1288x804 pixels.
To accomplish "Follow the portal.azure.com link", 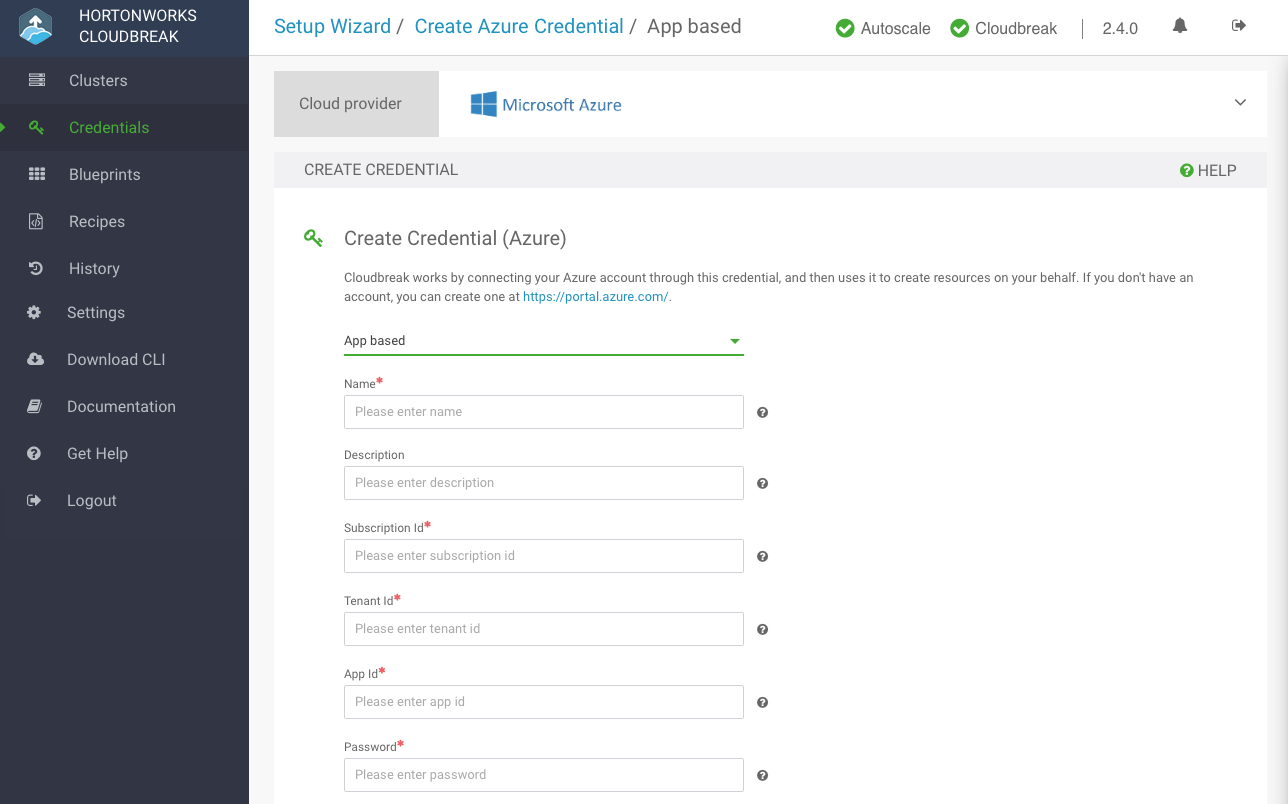I will (595, 297).
